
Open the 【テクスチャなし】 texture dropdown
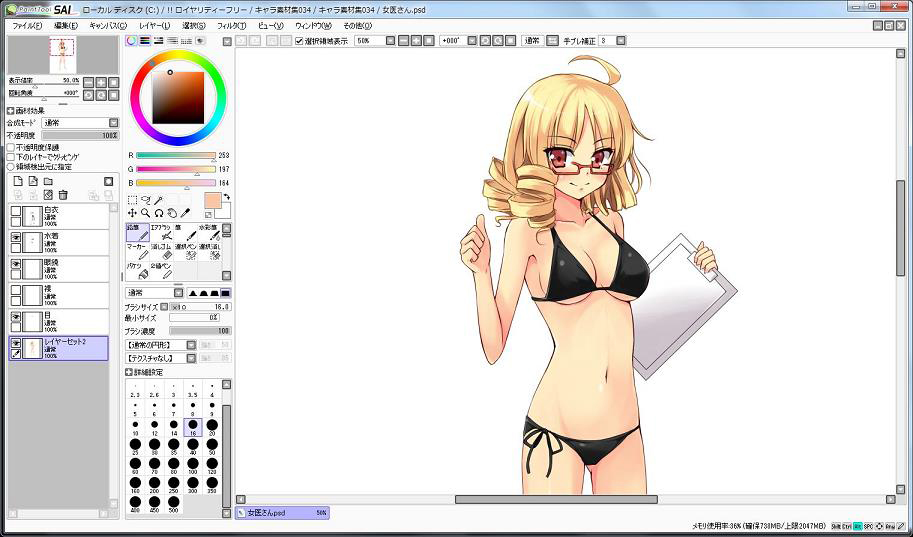click(x=190, y=358)
